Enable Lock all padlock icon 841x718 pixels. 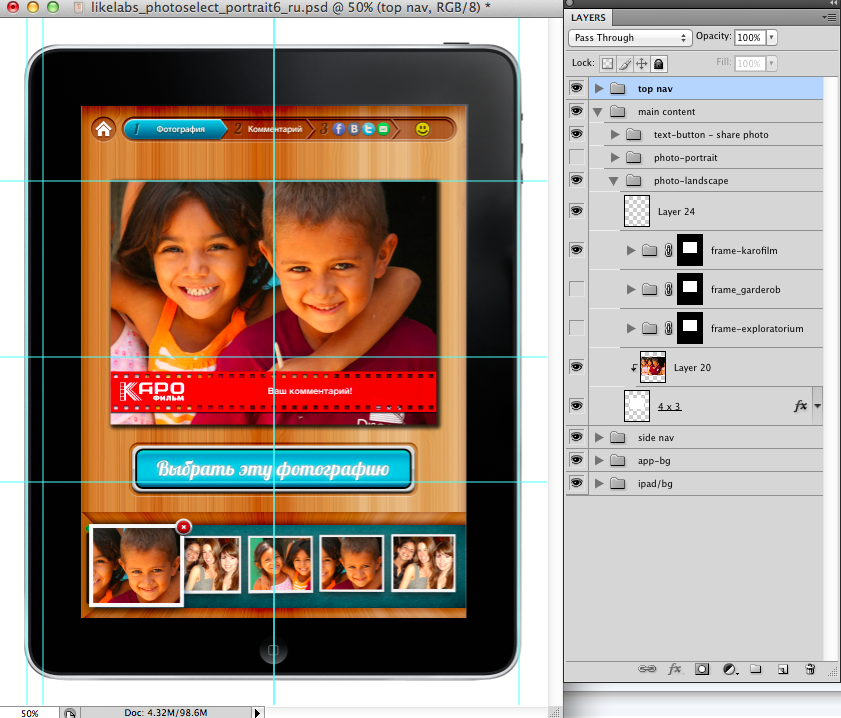[x=658, y=63]
